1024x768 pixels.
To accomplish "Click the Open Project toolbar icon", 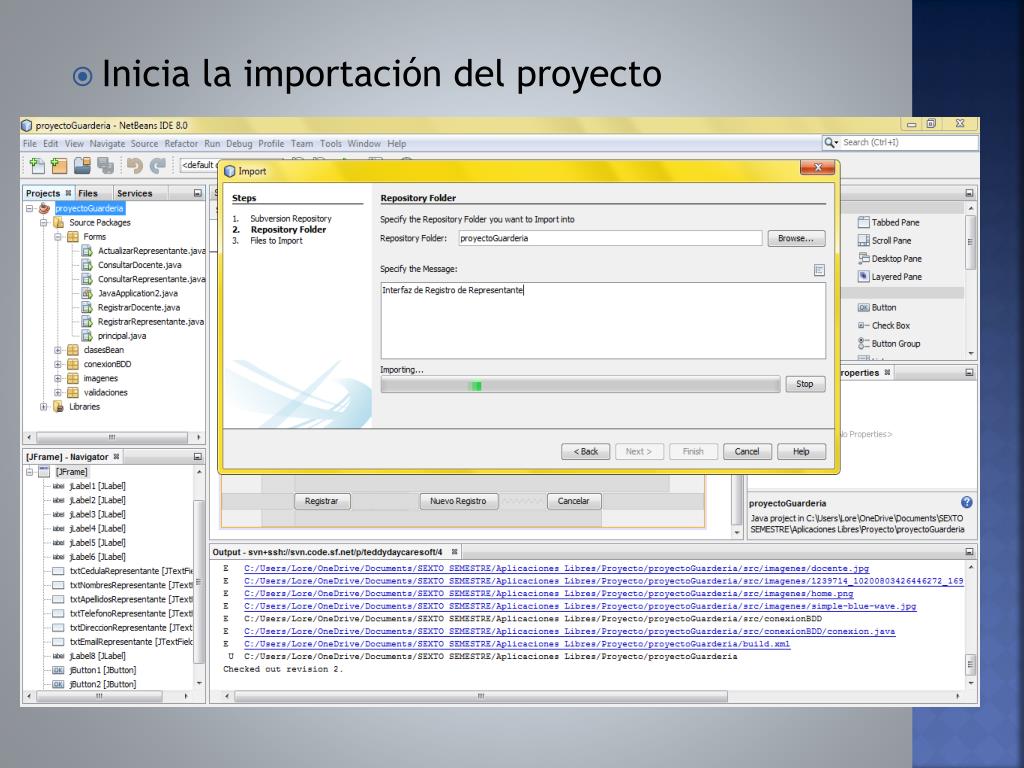I will coord(82,166).
